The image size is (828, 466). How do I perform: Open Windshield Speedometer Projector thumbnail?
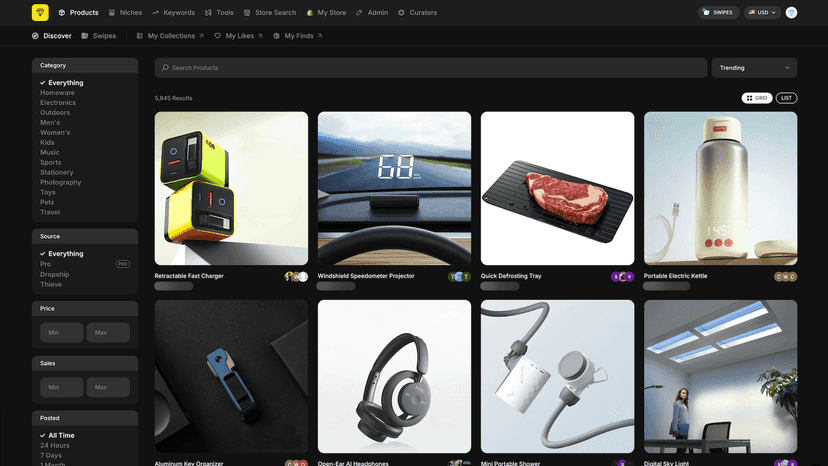click(x=394, y=188)
